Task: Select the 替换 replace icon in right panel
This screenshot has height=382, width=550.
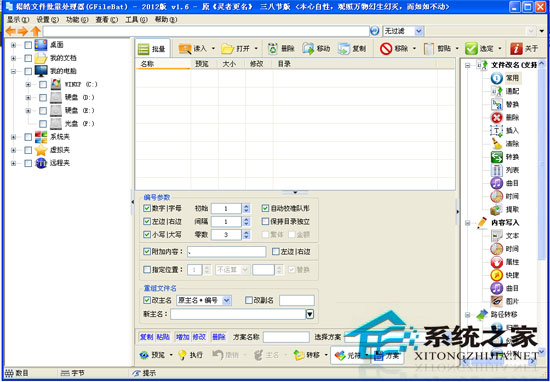Action: [496, 104]
